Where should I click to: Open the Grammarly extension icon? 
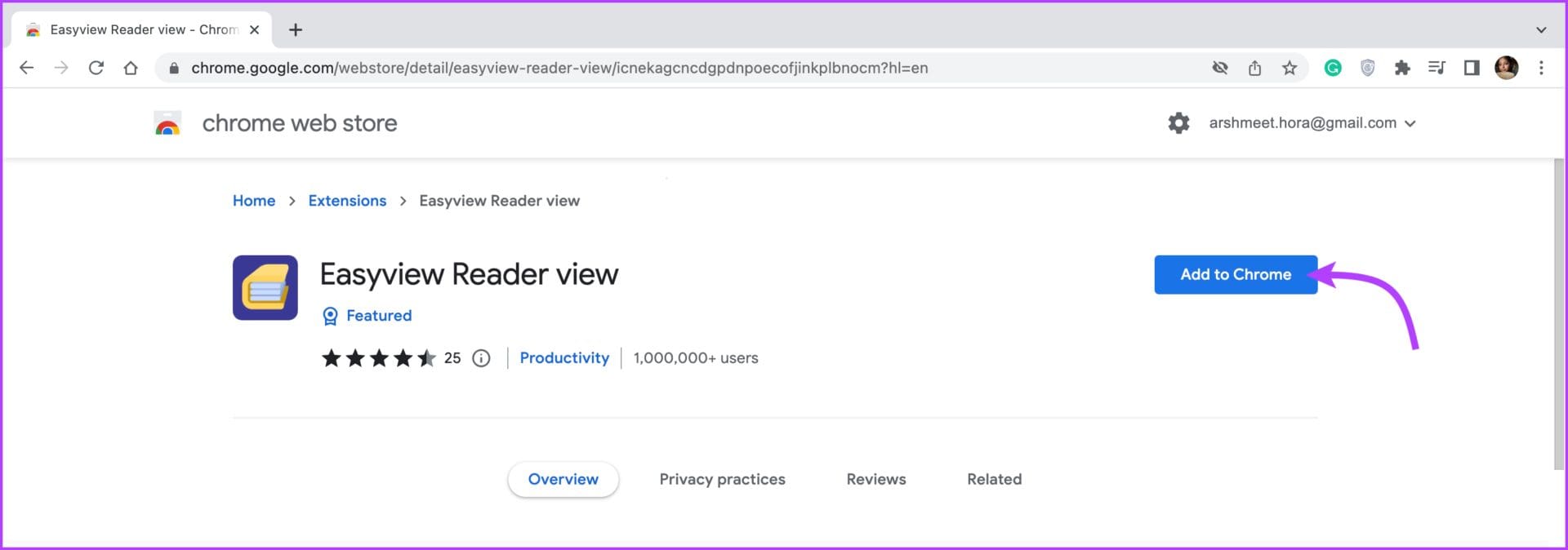(1333, 68)
